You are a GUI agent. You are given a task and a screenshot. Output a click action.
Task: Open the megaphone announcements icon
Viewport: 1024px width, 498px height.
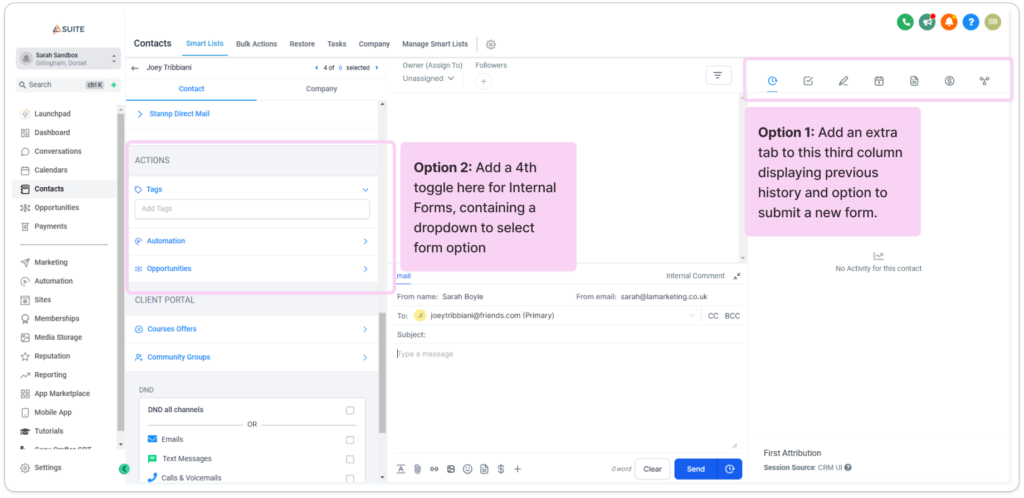click(927, 22)
